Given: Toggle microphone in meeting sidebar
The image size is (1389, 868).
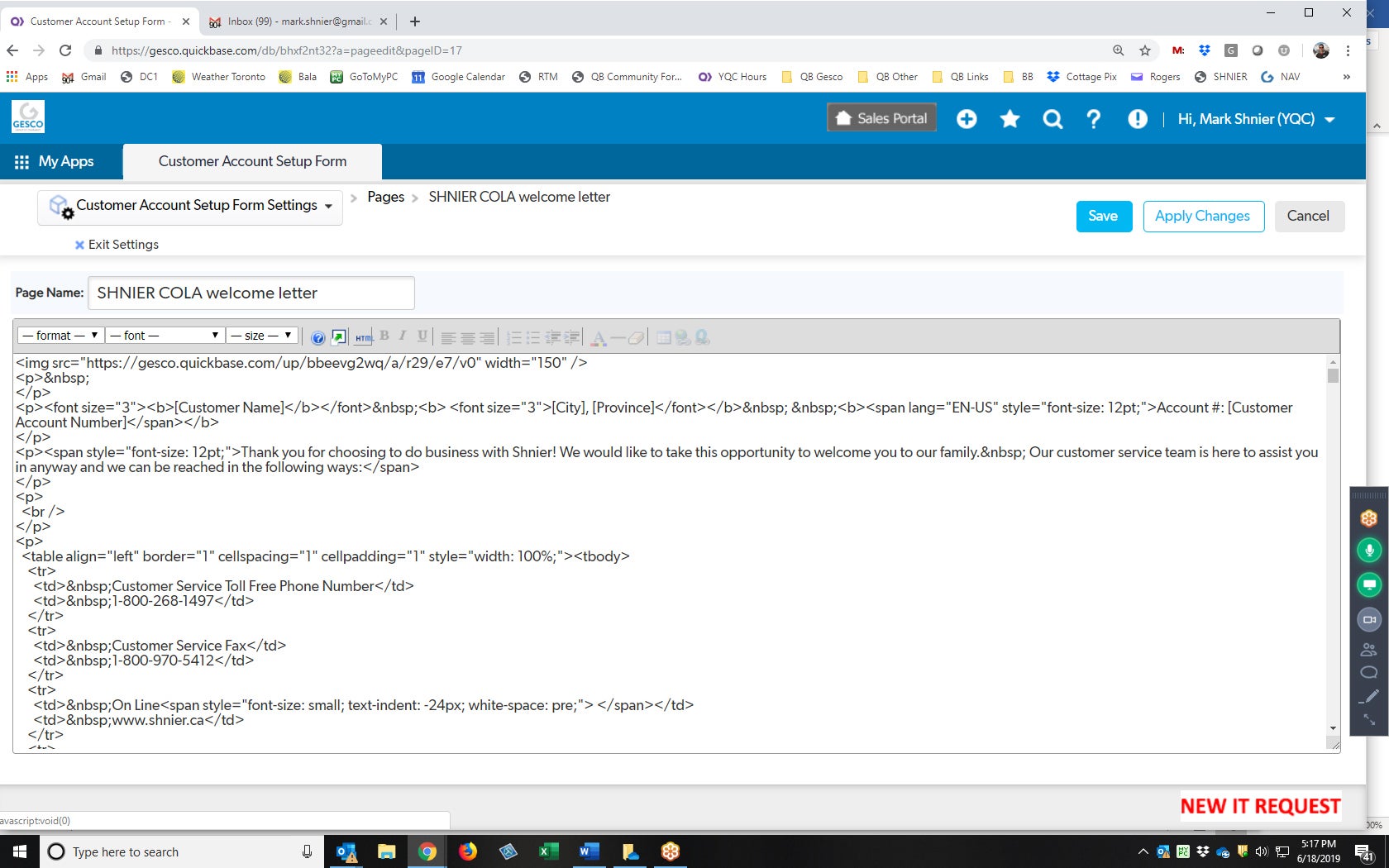Looking at the screenshot, I should pyautogui.click(x=1369, y=550).
